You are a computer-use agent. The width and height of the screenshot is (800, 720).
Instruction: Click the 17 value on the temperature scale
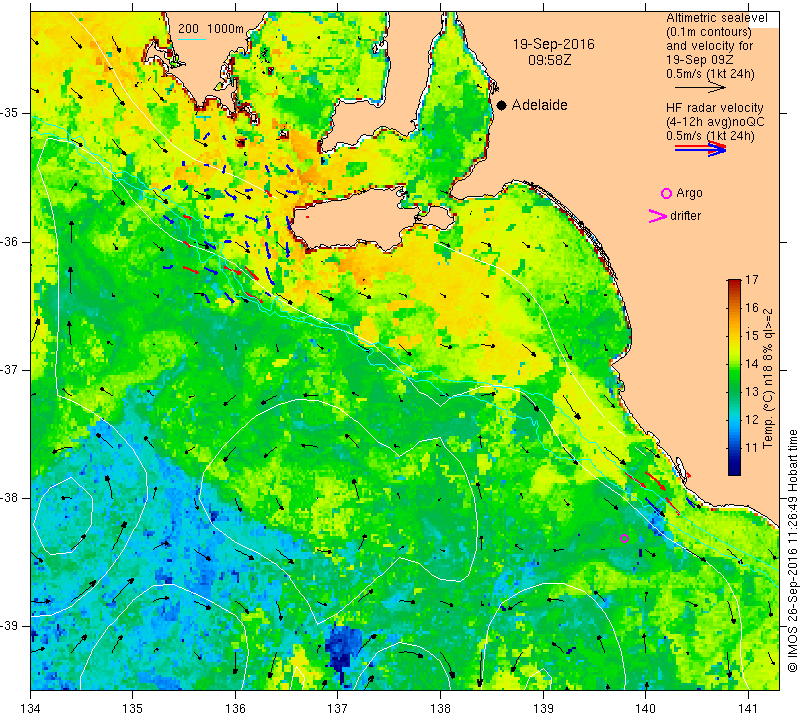752,280
